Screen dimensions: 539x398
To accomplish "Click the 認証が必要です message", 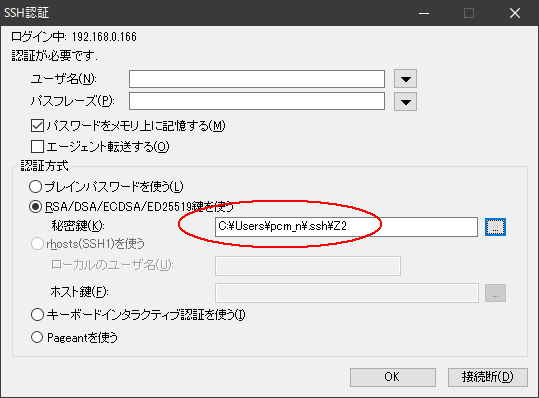I will [55, 55].
